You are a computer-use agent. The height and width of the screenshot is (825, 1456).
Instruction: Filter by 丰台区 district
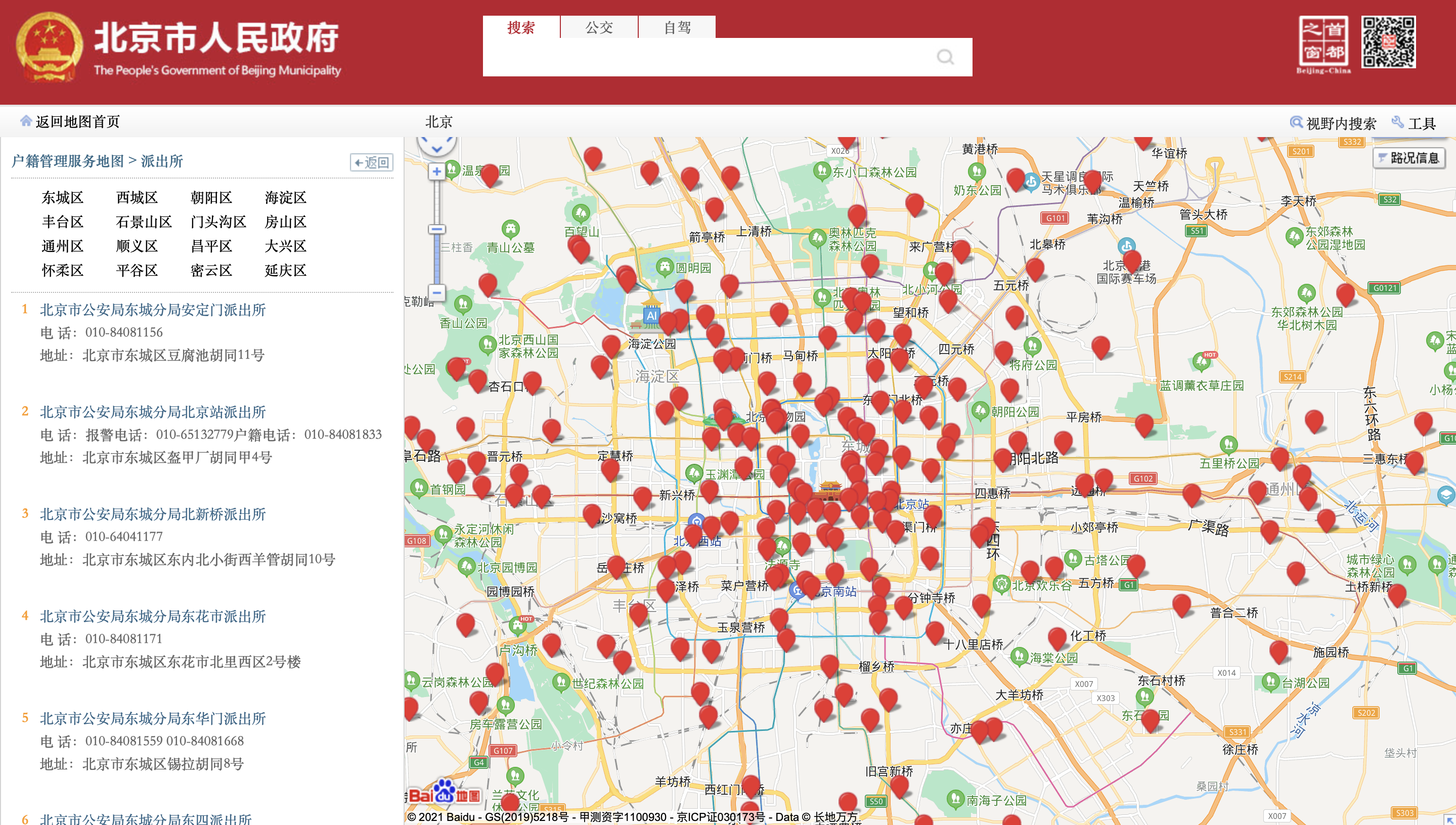click(x=62, y=222)
